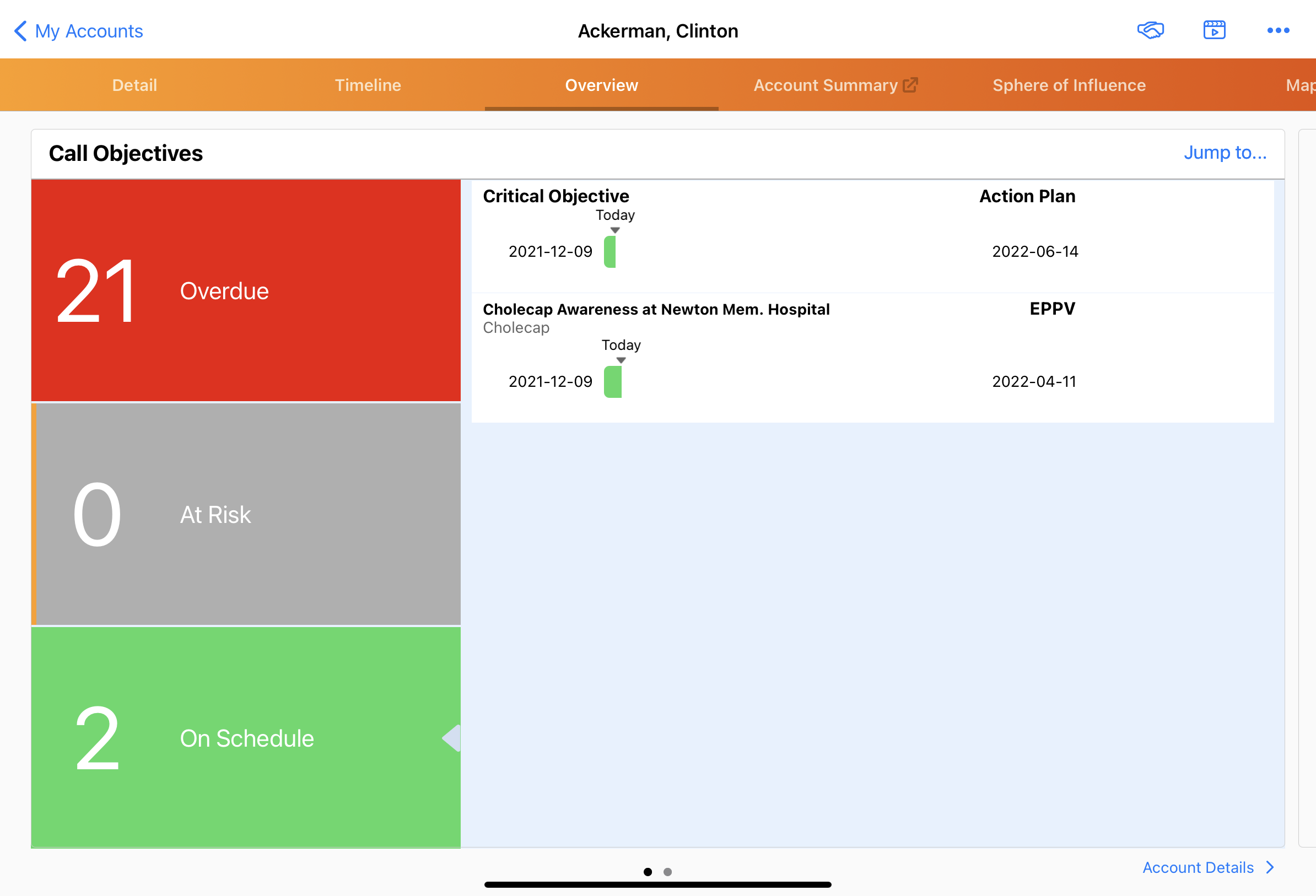Open the Account Details link
The width and height of the screenshot is (1316, 896).
pos(1198,867)
